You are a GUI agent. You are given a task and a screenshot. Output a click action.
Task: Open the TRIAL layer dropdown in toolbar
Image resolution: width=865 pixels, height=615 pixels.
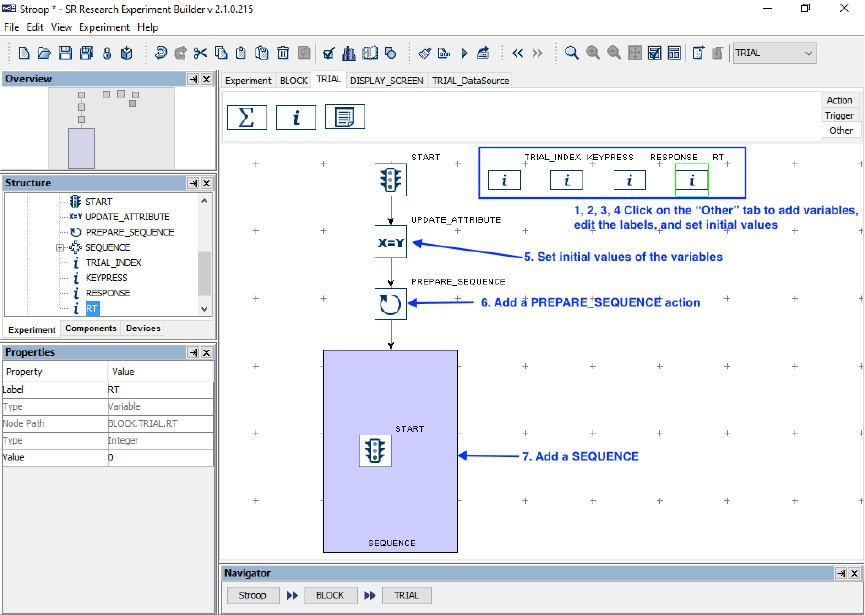774,53
